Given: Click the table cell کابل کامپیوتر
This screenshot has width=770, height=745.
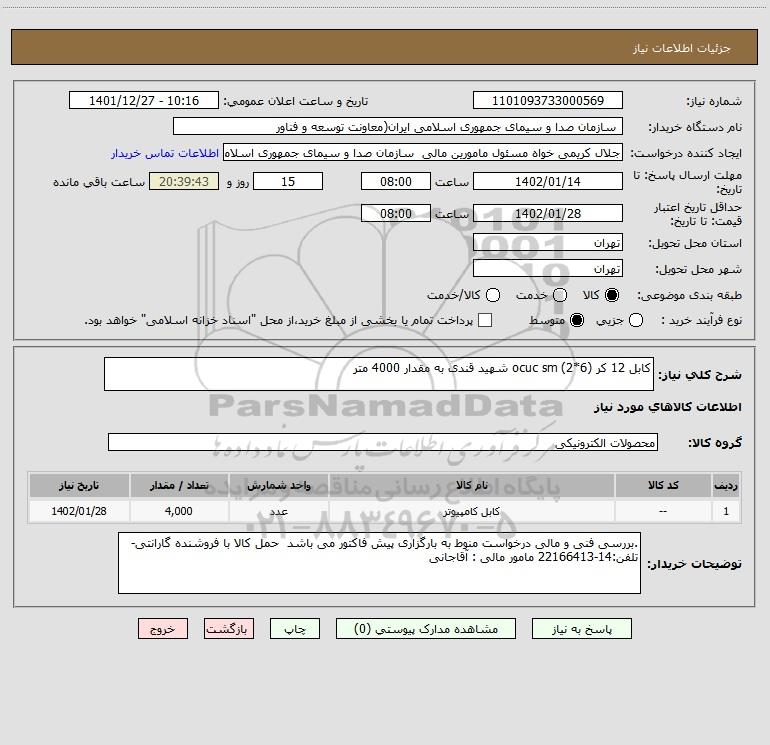Looking at the screenshot, I should pyautogui.click(x=471, y=511).
